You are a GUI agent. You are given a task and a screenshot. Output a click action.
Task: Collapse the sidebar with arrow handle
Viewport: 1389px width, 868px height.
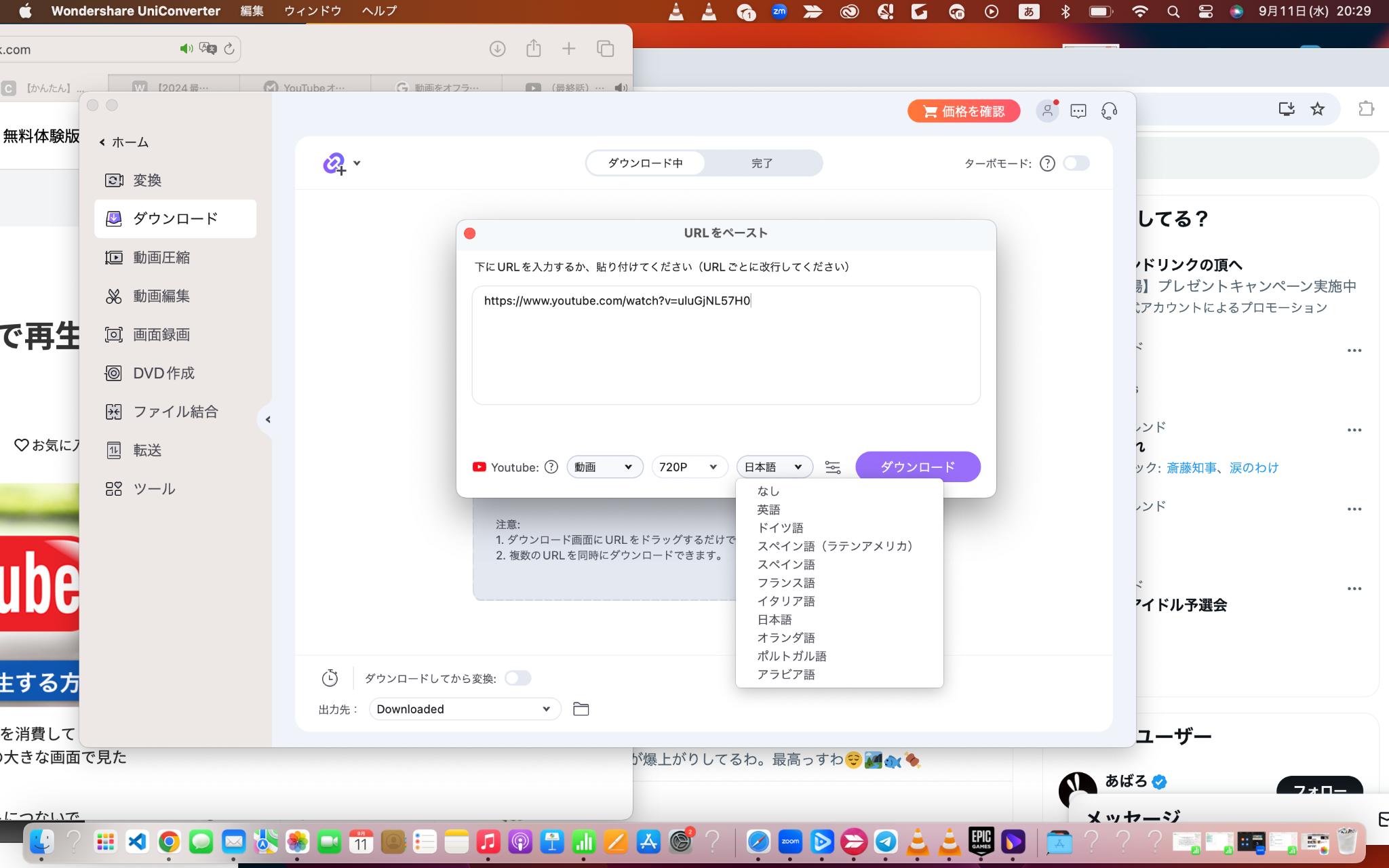[267, 420]
